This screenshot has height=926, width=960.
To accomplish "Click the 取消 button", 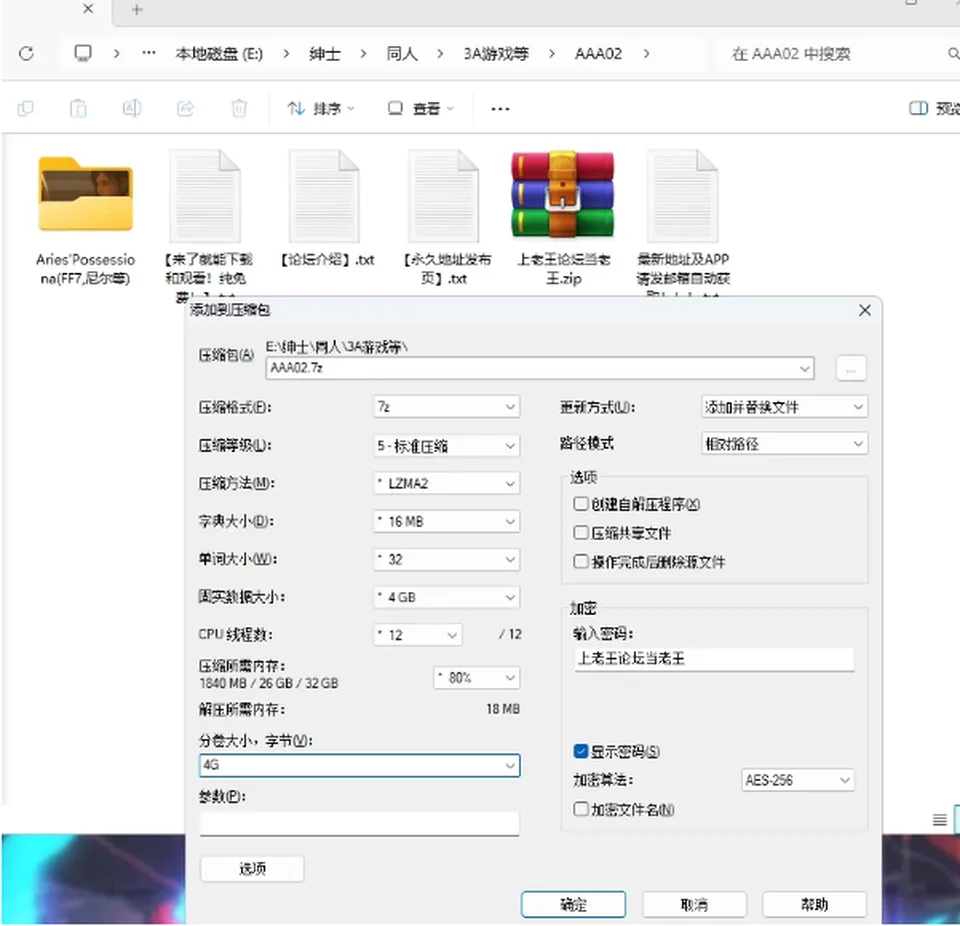I will [x=694, y=905].
